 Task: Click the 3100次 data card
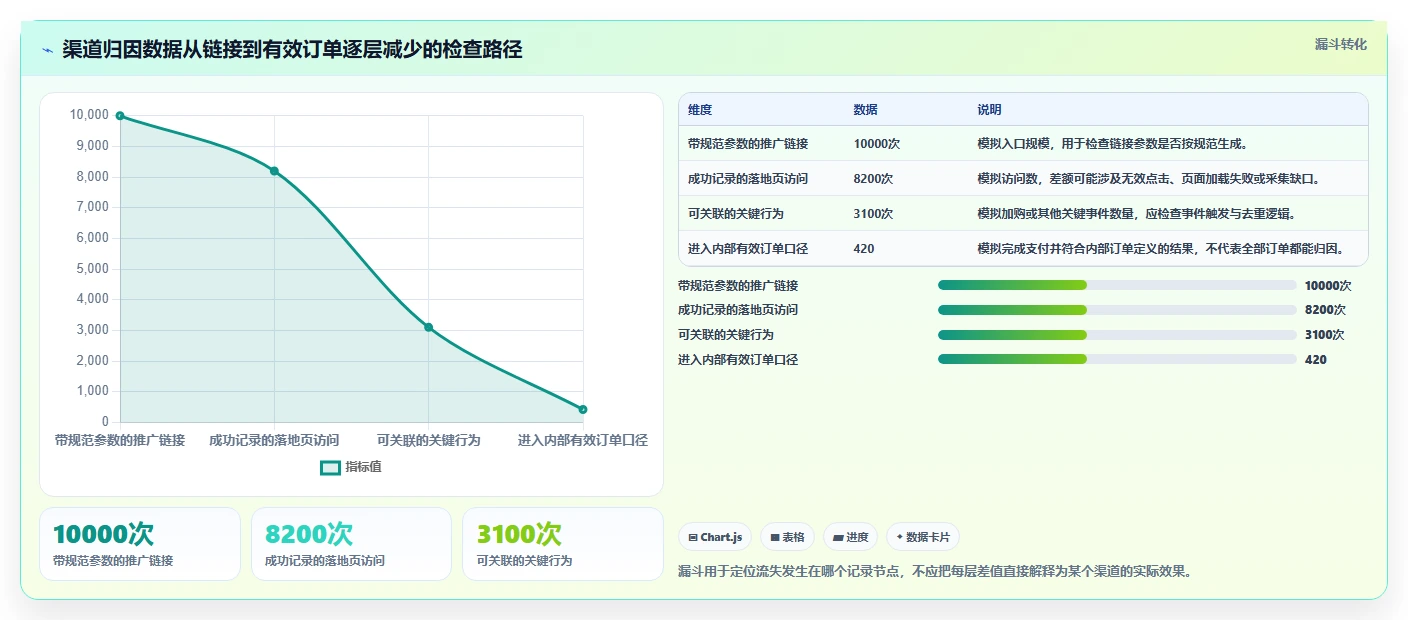coord(563,544)
